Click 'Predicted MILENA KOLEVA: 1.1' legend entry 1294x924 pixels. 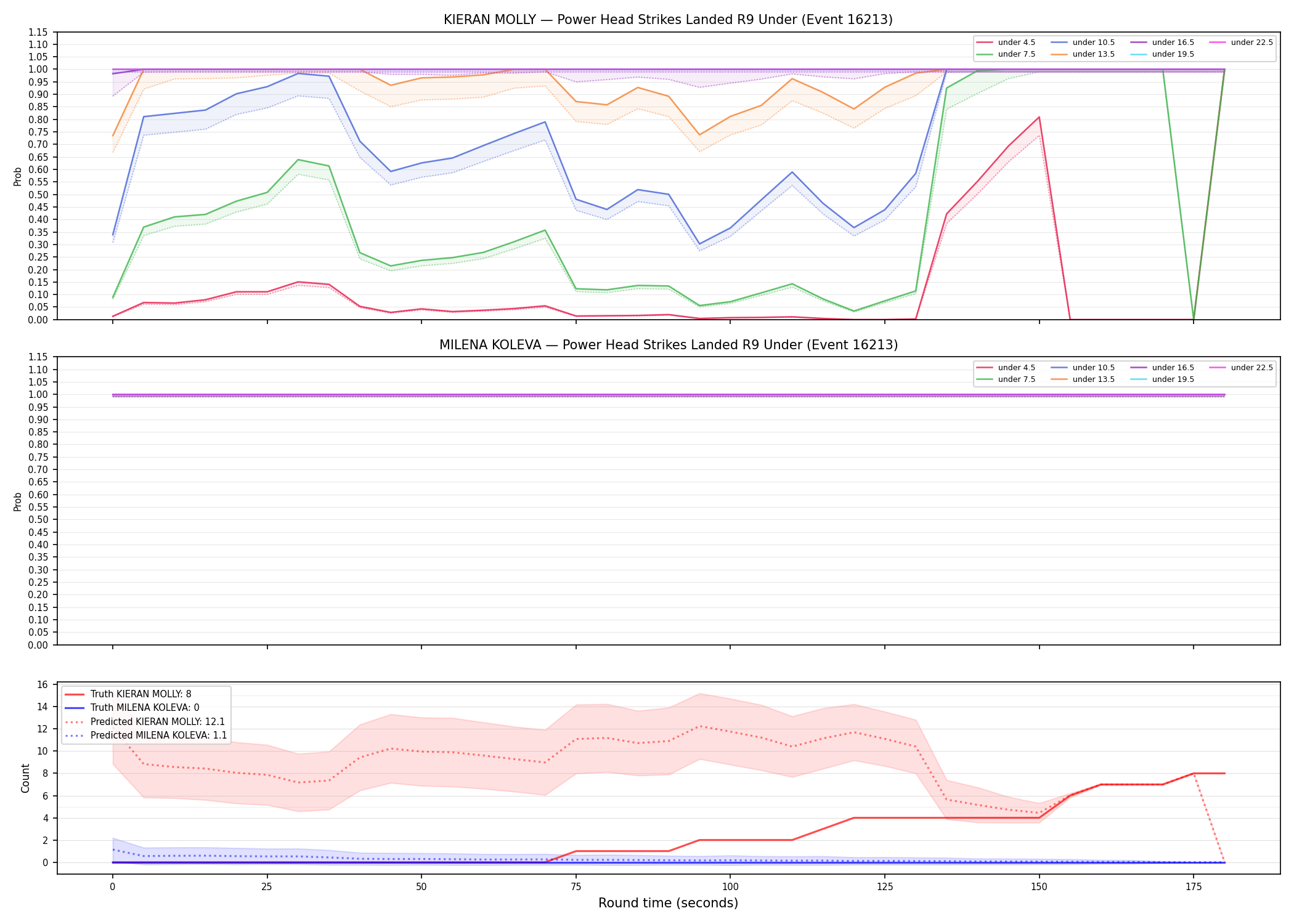[146, 736]
